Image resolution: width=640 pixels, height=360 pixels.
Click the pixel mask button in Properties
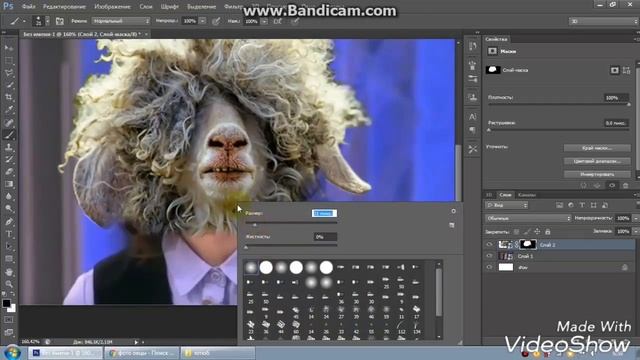pyautogui.click(x=614, y=70)
